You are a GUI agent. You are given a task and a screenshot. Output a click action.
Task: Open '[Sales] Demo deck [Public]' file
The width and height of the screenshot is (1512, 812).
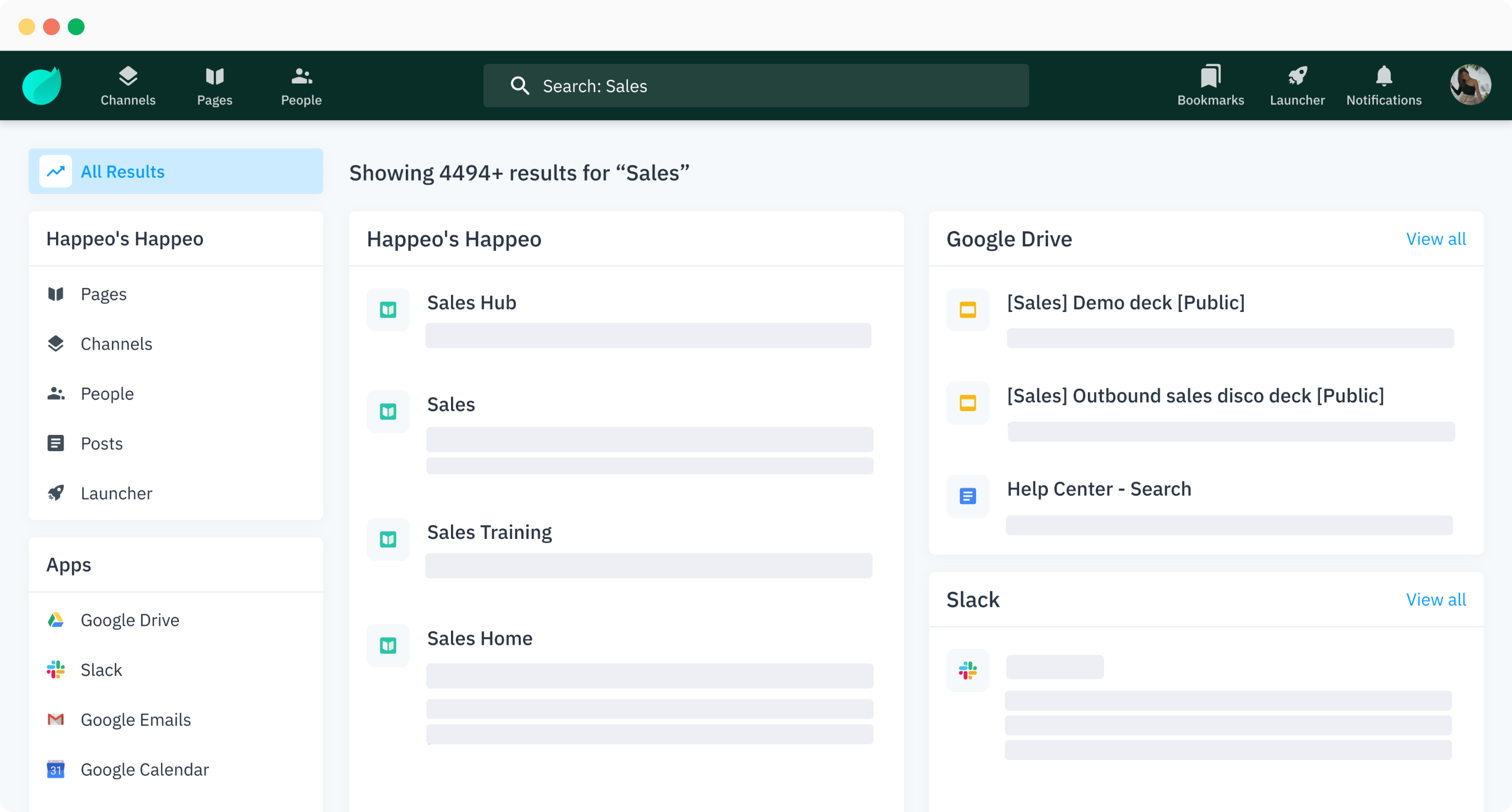coord(1126,303)
